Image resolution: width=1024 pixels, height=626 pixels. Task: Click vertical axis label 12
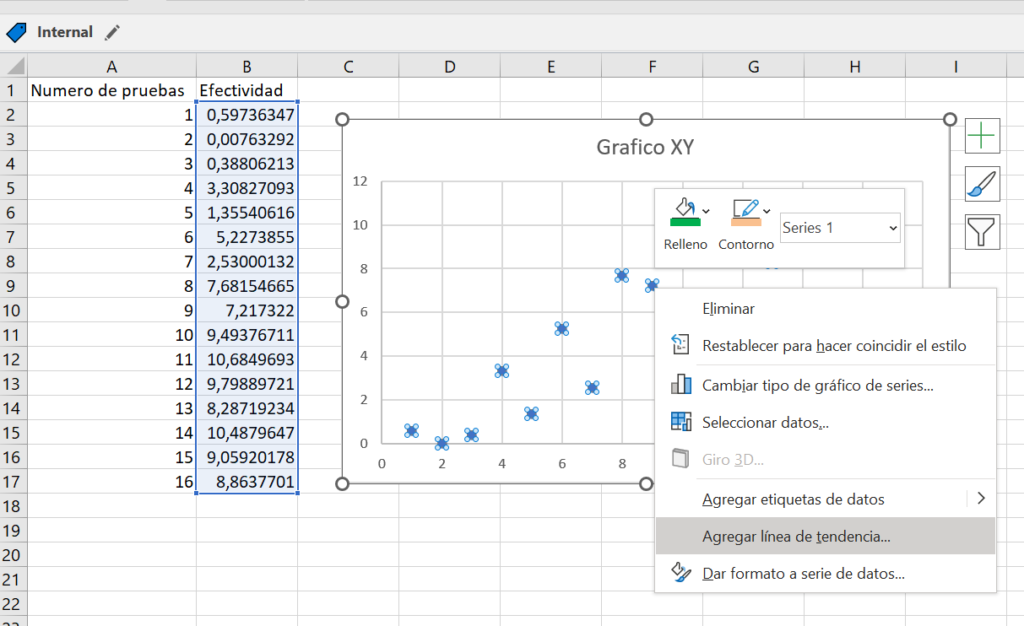click(360, 181)
